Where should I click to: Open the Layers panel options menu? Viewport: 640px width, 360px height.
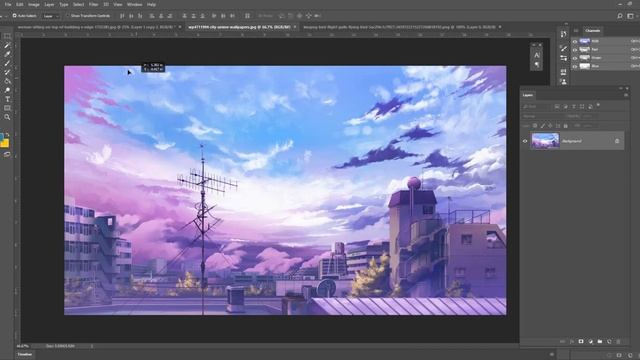[x=626, y=95]
